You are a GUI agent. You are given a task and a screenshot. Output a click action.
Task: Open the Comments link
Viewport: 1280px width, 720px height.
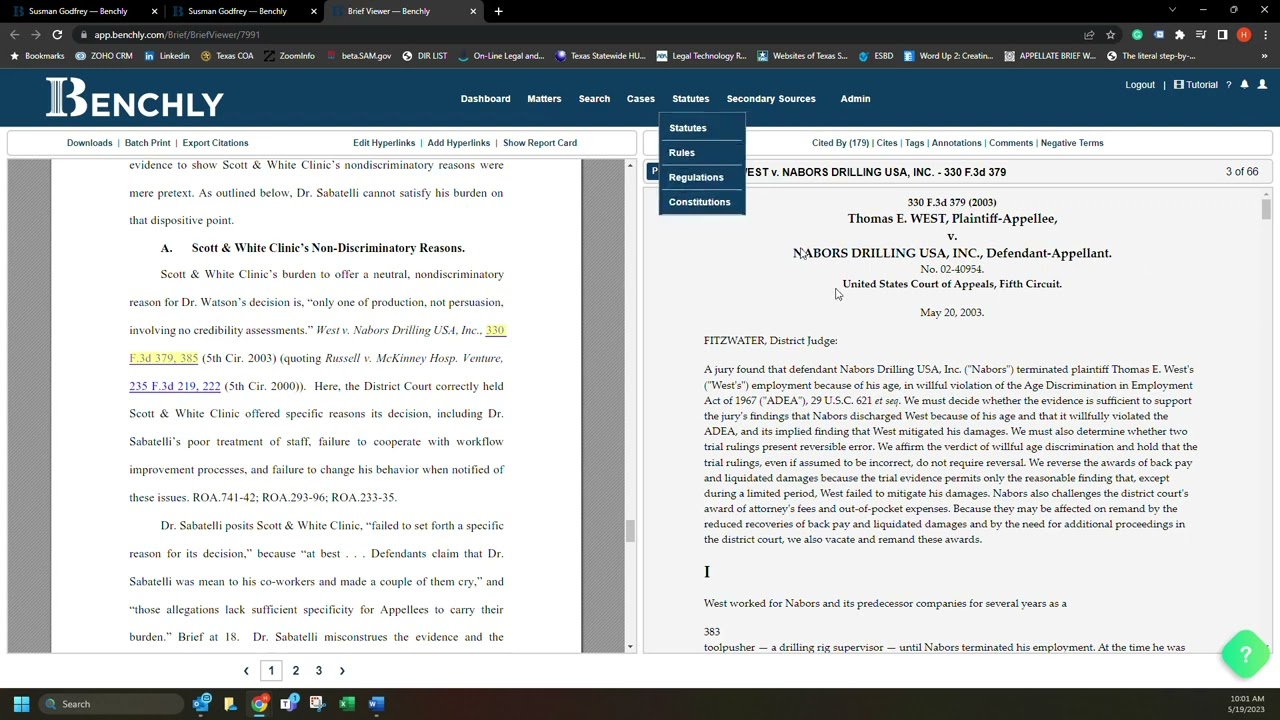(x=1011, y=143)
